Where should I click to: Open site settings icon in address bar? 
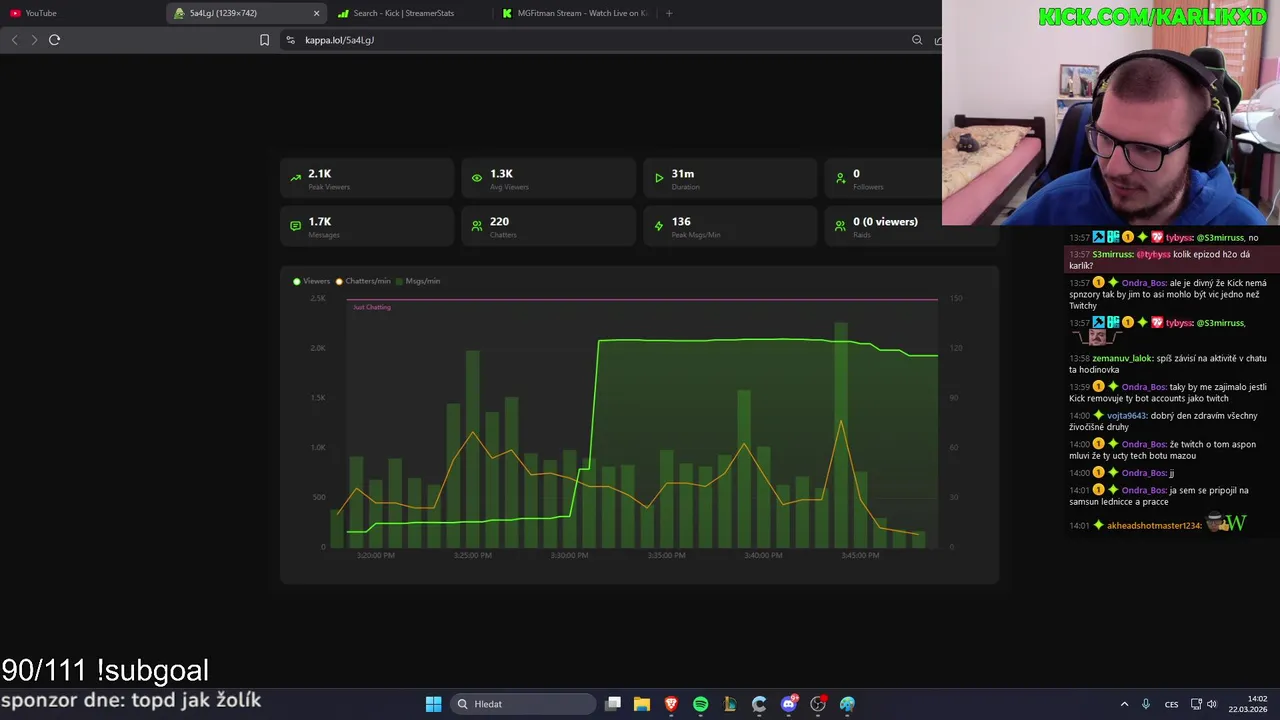[290, 40]
